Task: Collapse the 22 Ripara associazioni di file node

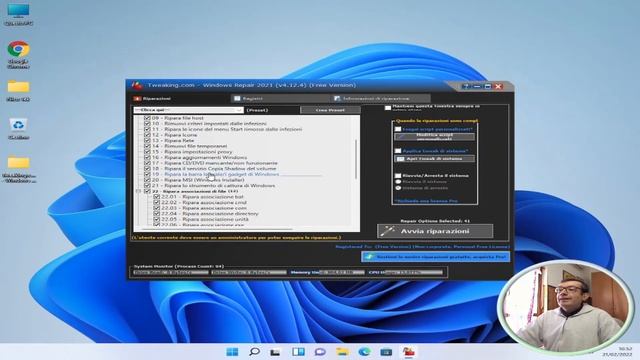Action: point(138,191)
